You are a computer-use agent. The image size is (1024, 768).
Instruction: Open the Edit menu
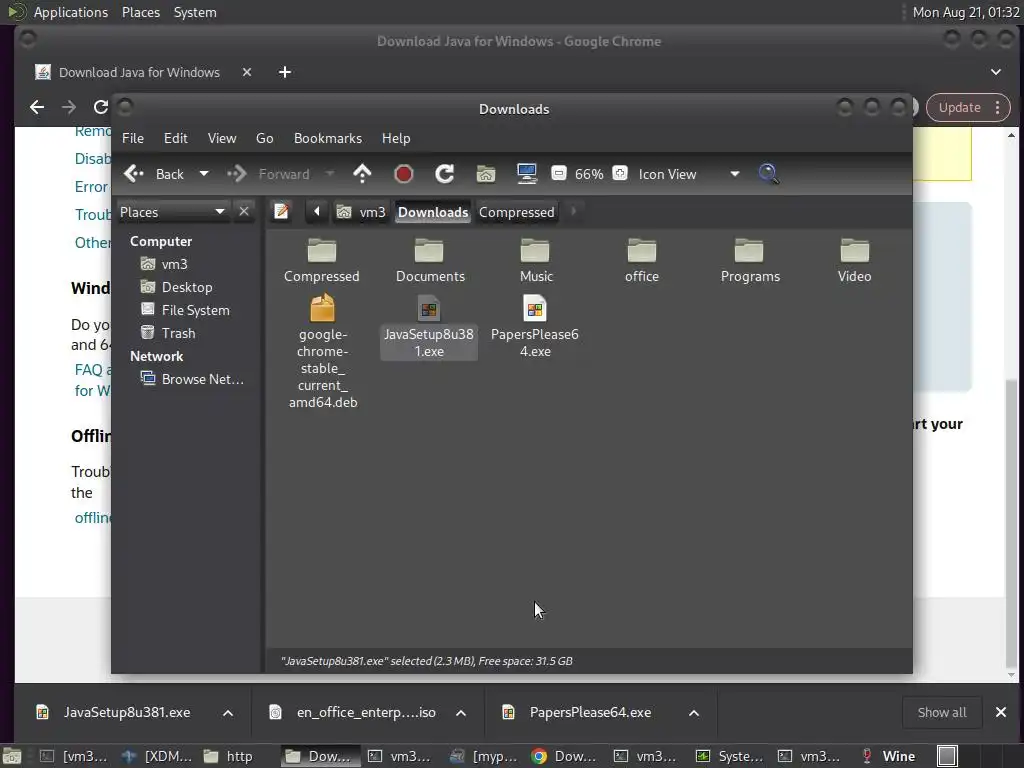(x=176, y=138)
